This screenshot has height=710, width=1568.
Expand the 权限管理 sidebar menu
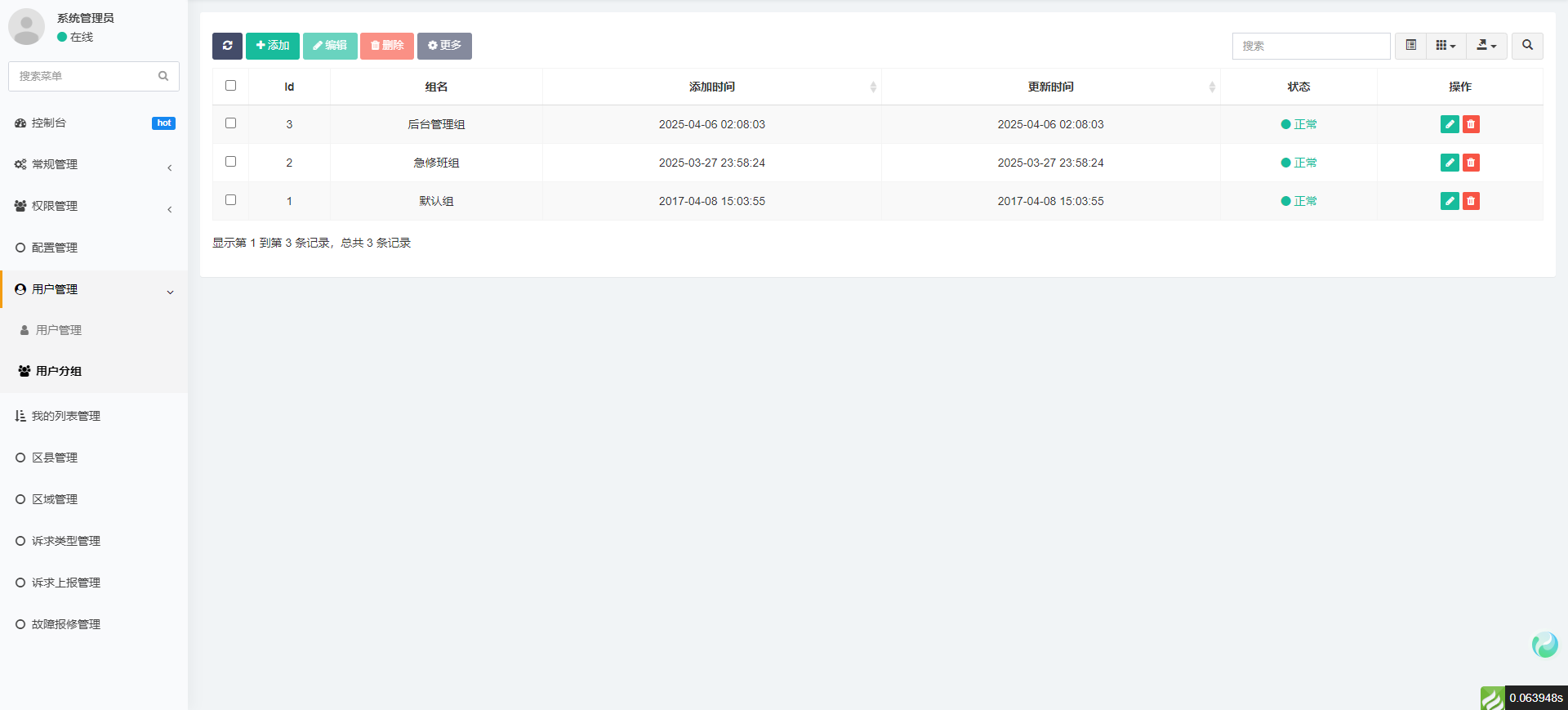coord(94,206)
